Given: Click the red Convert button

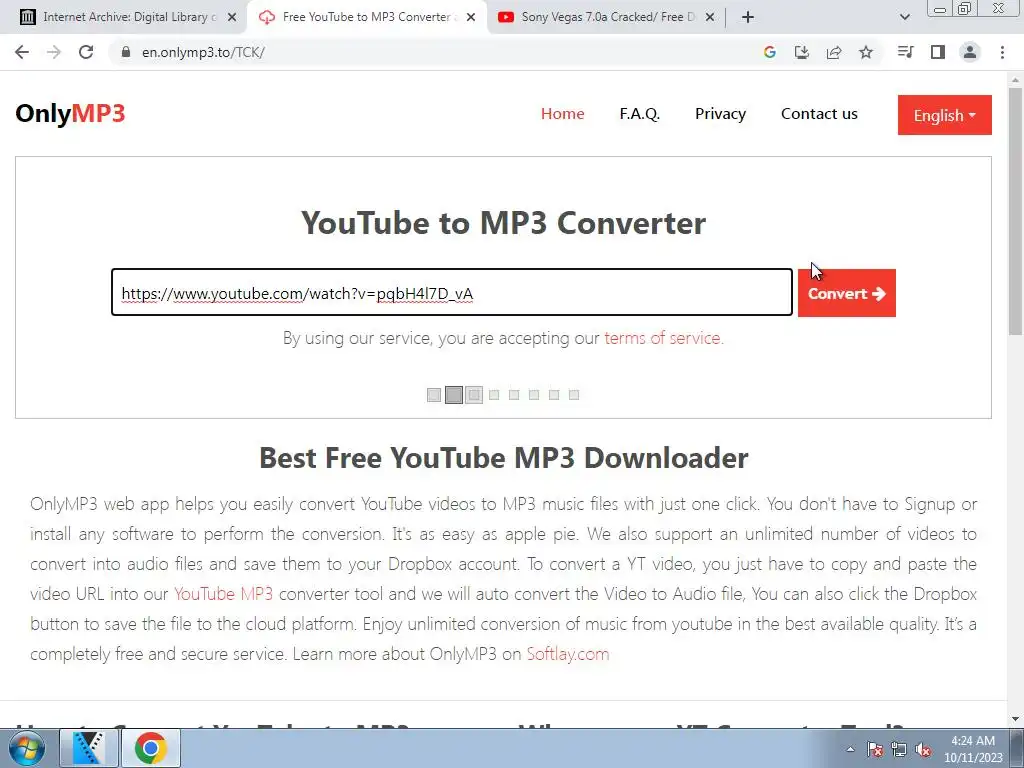Looking at the screenshot, I should point(846,293).
